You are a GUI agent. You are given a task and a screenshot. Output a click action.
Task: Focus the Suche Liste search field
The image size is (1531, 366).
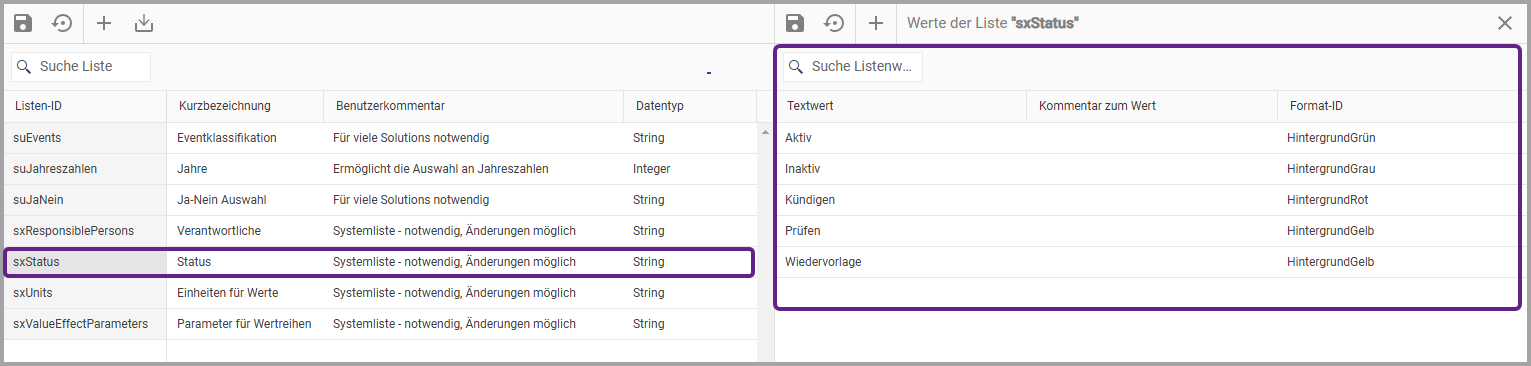(81, 67)
